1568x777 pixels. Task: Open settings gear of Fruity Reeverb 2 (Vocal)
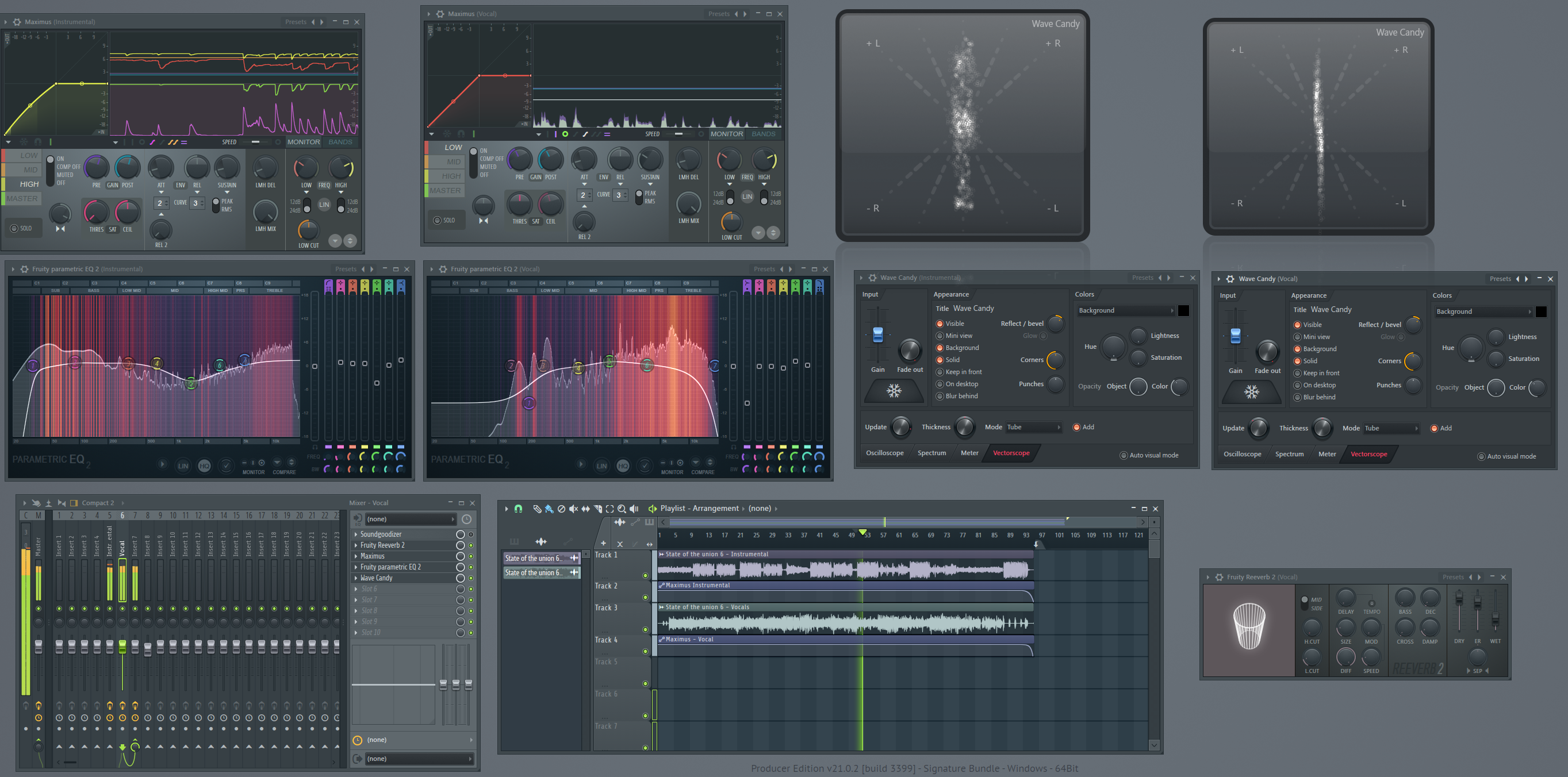tap(1219, 577)
